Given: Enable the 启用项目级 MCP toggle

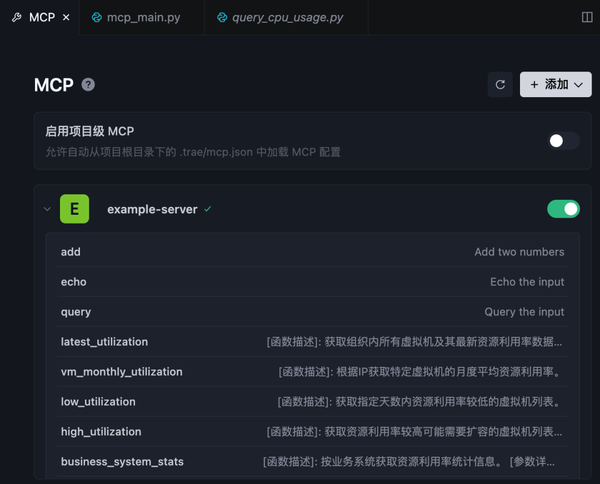Looking at the screenshot, I should (563, 141).
